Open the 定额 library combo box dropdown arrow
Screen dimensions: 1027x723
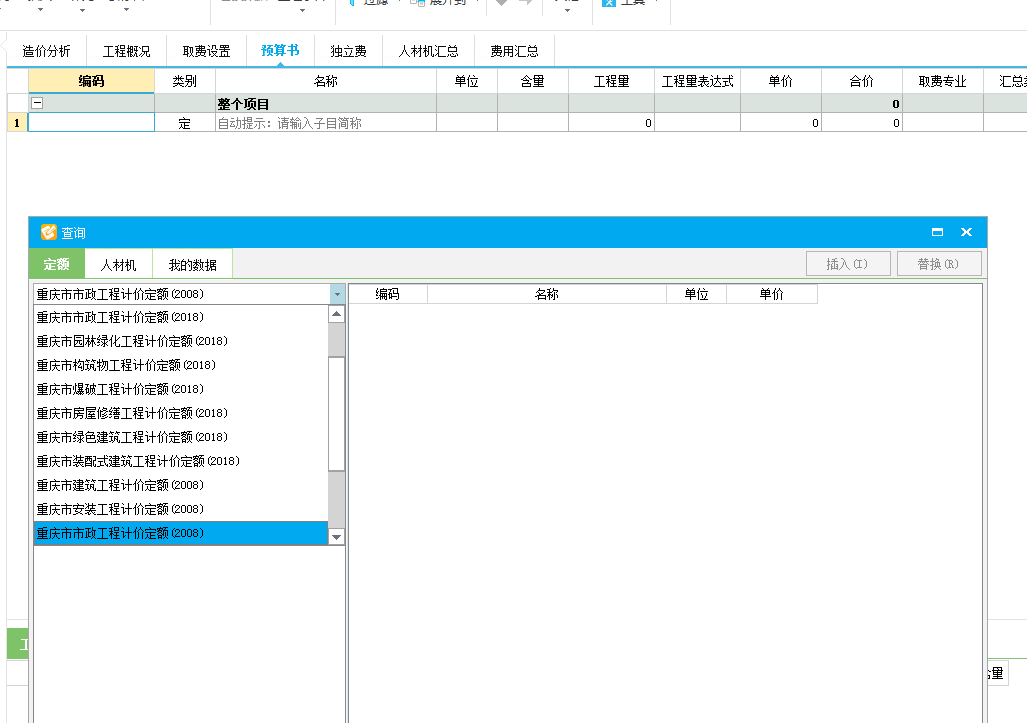(337, 294)
